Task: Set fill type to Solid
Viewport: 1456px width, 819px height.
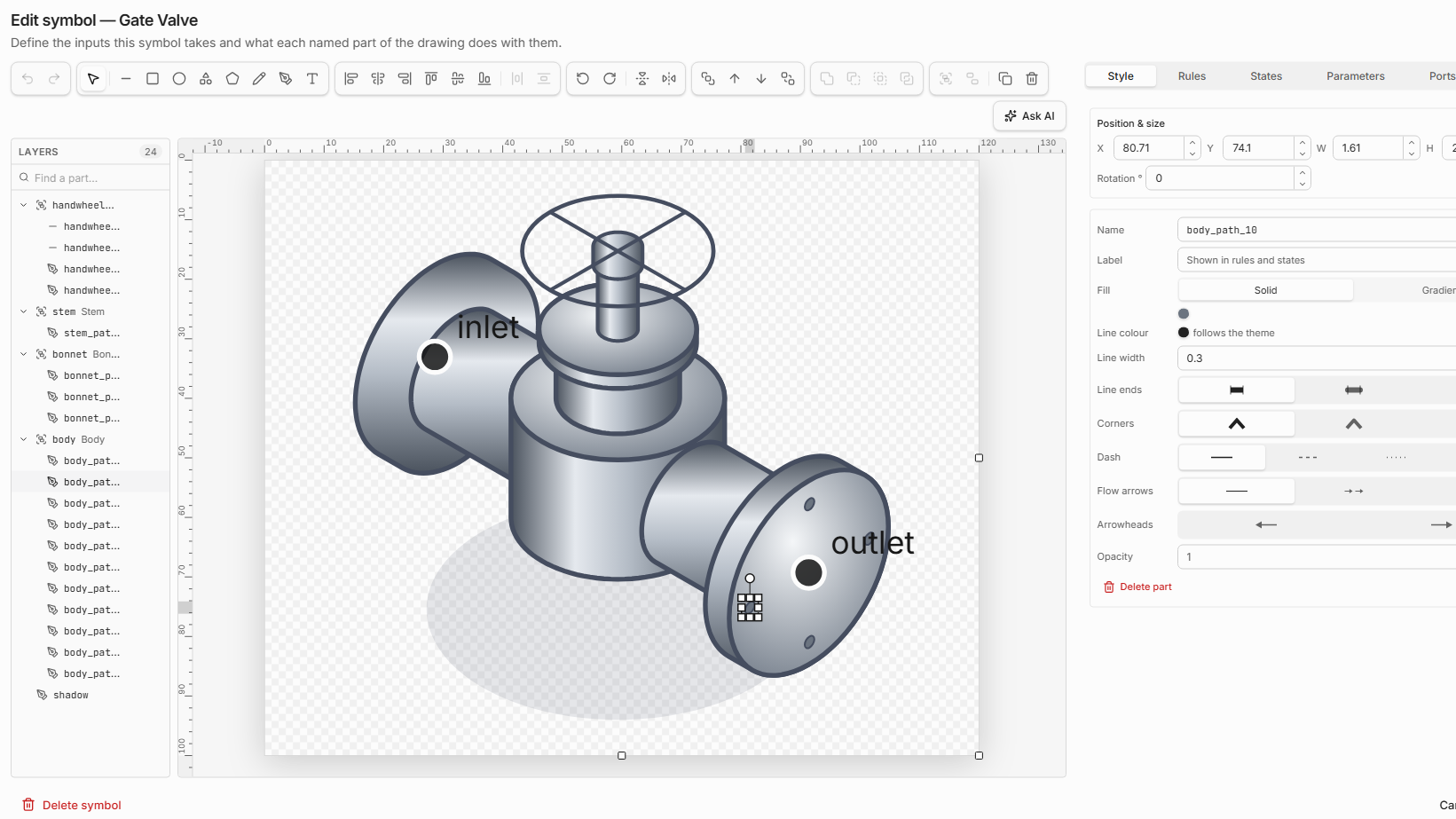Action: [1266, 290]
